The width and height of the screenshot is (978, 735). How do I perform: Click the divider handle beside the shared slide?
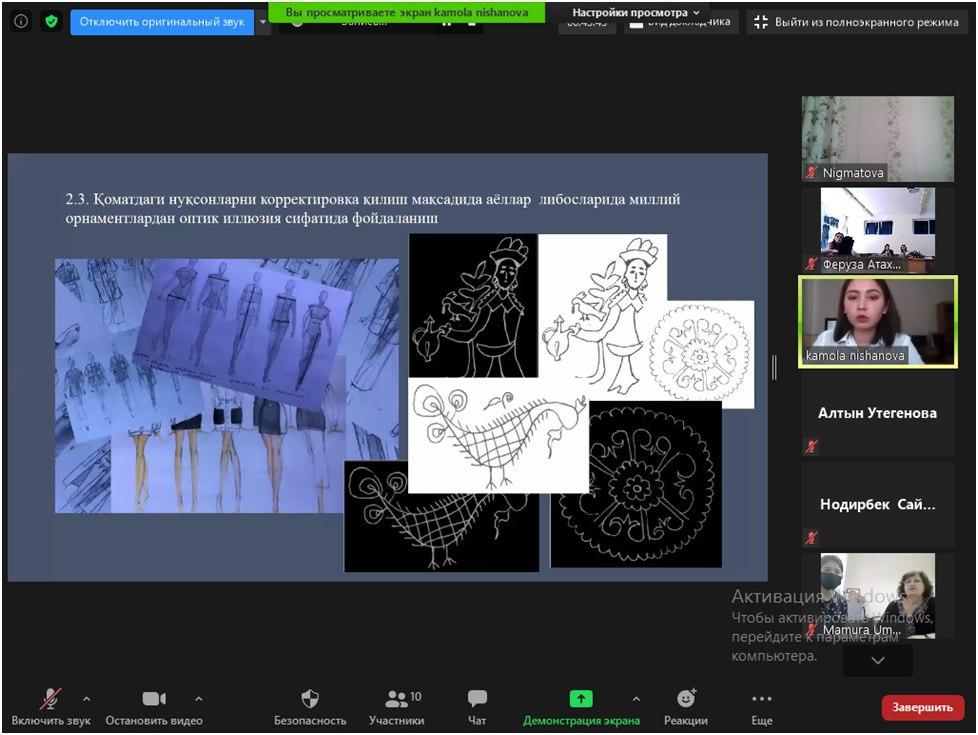point(774,367)
